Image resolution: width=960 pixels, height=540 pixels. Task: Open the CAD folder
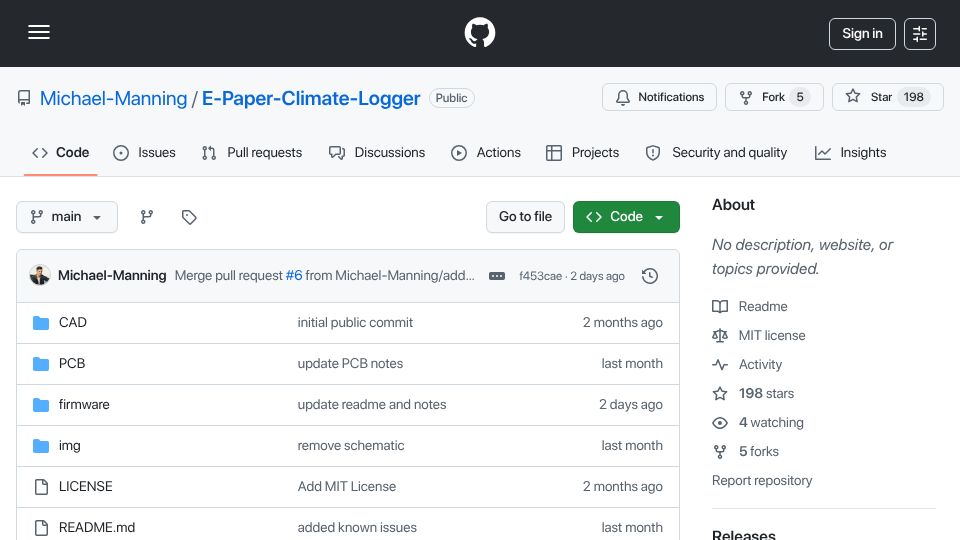73,323
